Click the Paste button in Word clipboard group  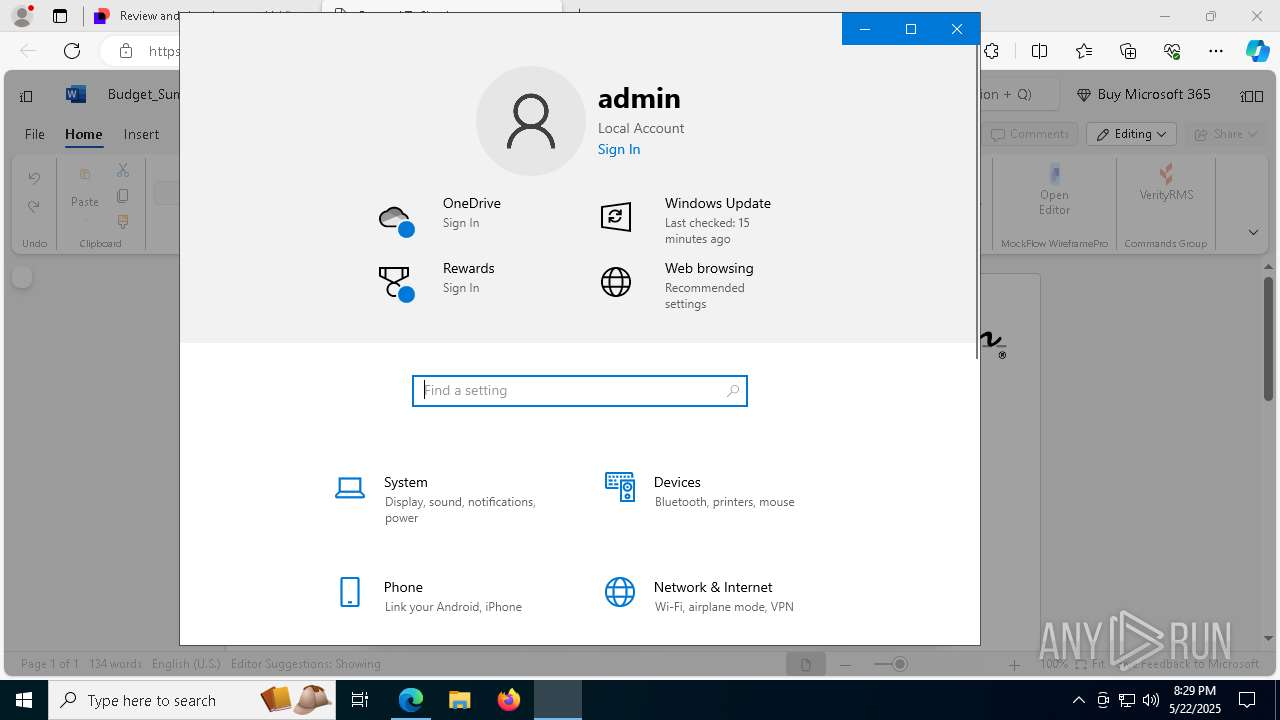coord(85,191)
